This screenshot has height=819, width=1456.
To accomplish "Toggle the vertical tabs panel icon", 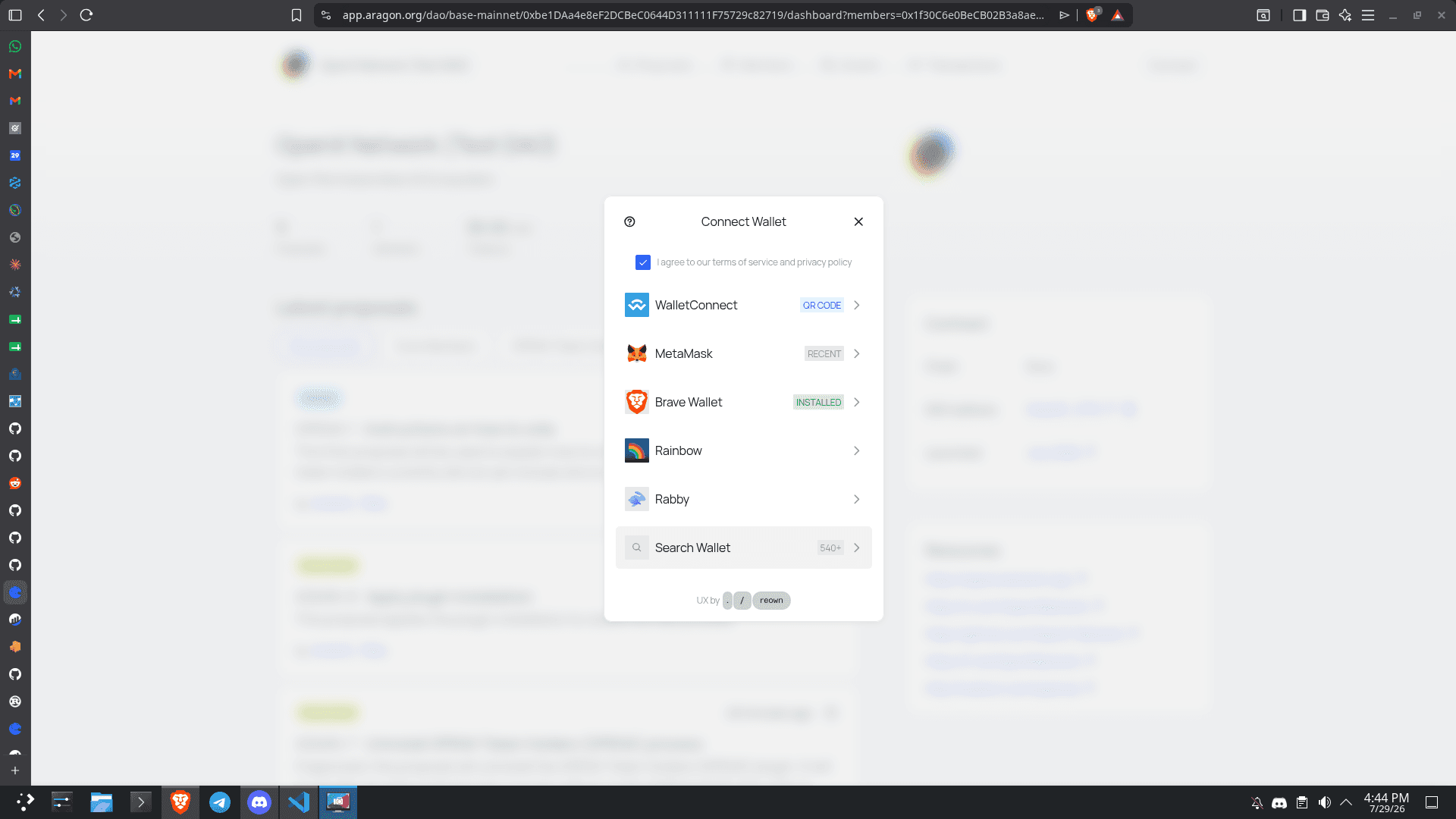I will tap(15, 15).
